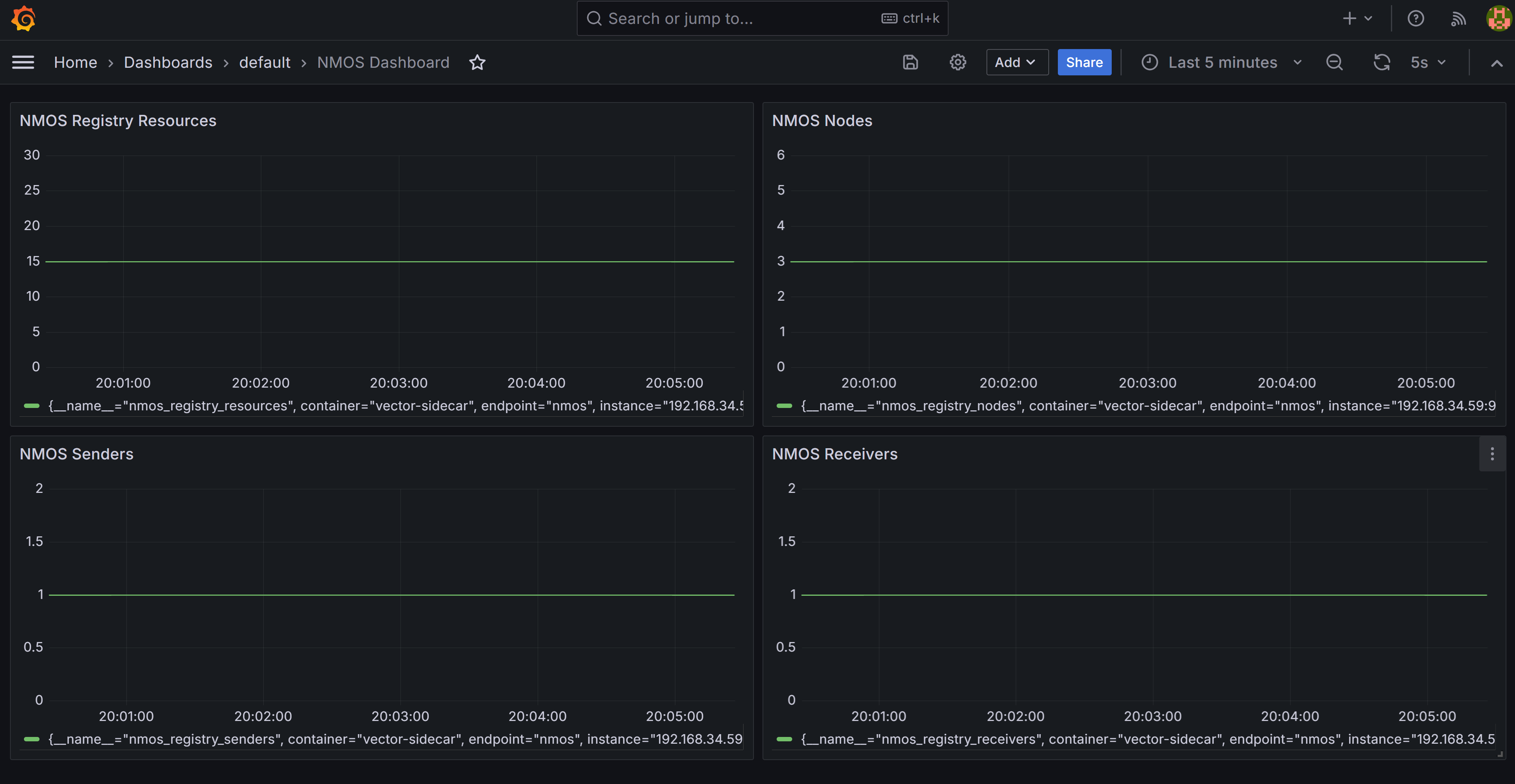Collapse the top bar with chevron
Image resolution: width=1515 pixels, height=784 pixels.
[1496, 63]
